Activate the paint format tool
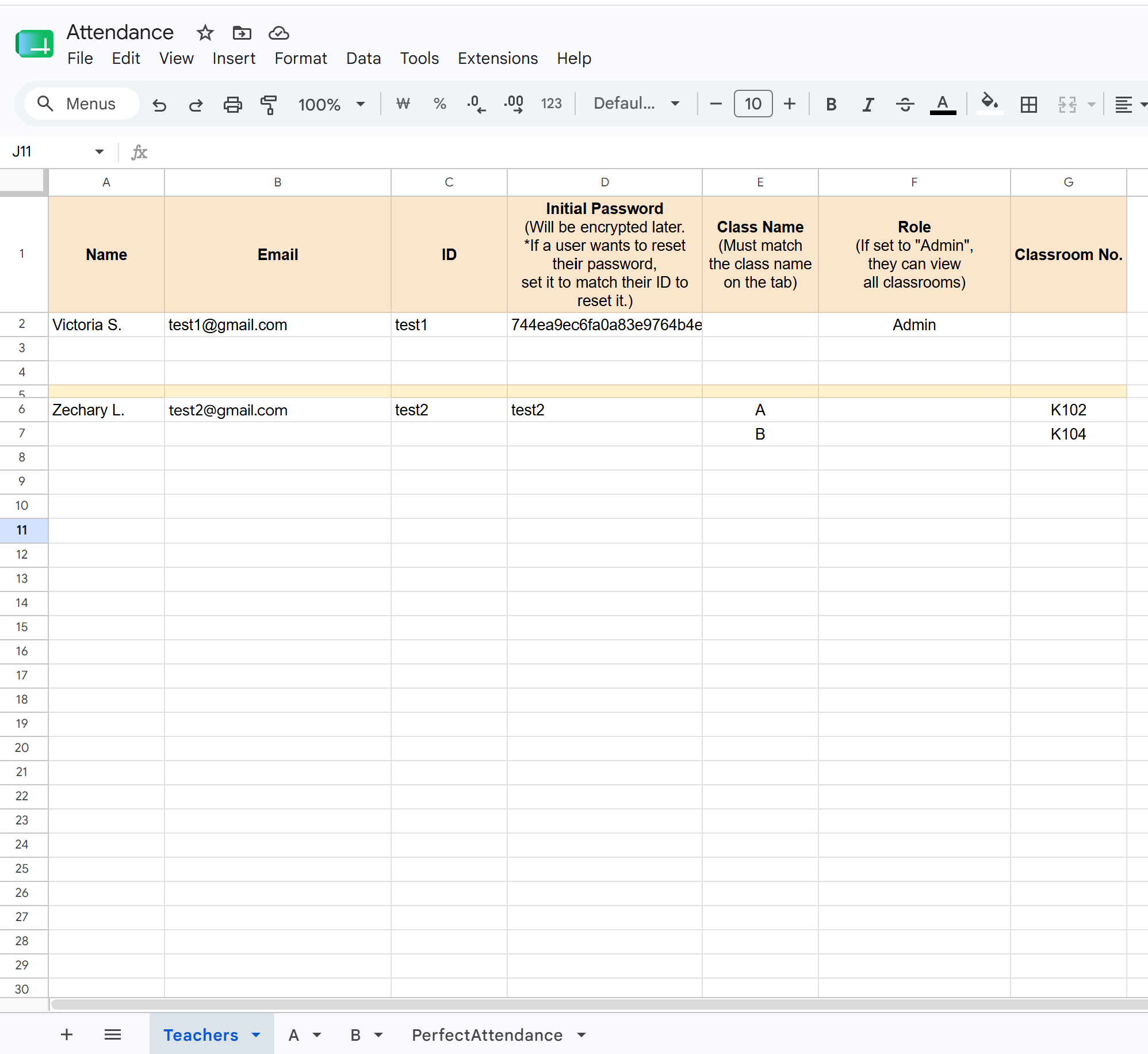Image resolution: width=1148 pixels, height=1054 pixels. (x=269, y=104)
